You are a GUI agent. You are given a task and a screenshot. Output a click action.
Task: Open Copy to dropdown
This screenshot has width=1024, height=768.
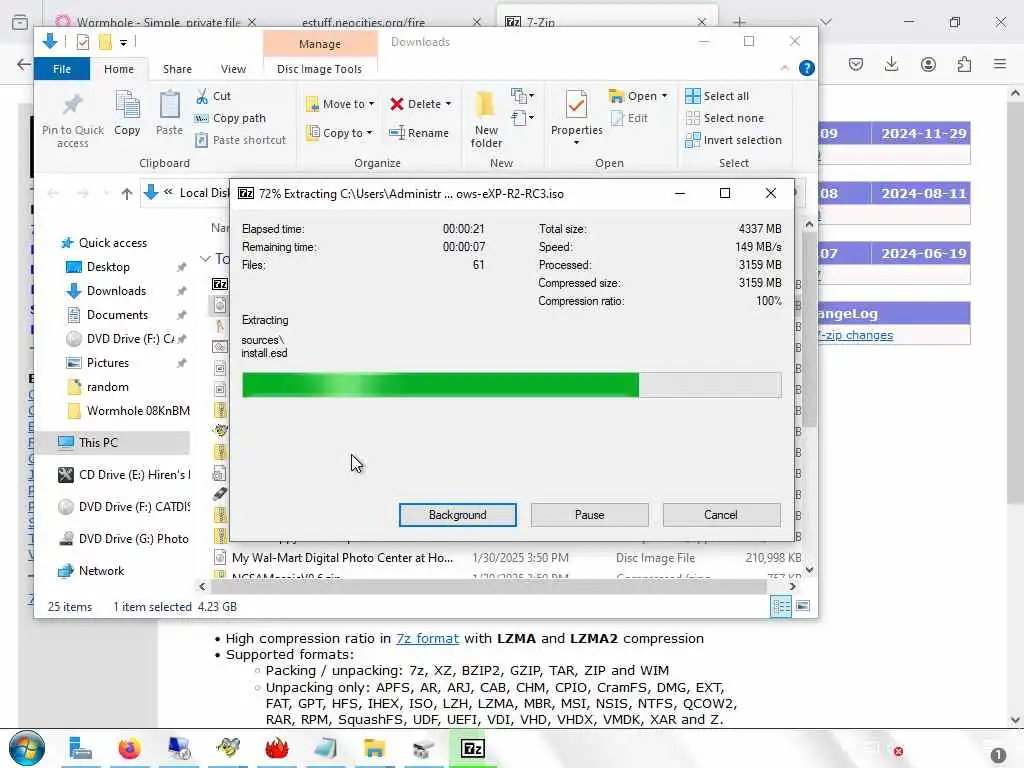pyautogui.click(x=340, y=133)
